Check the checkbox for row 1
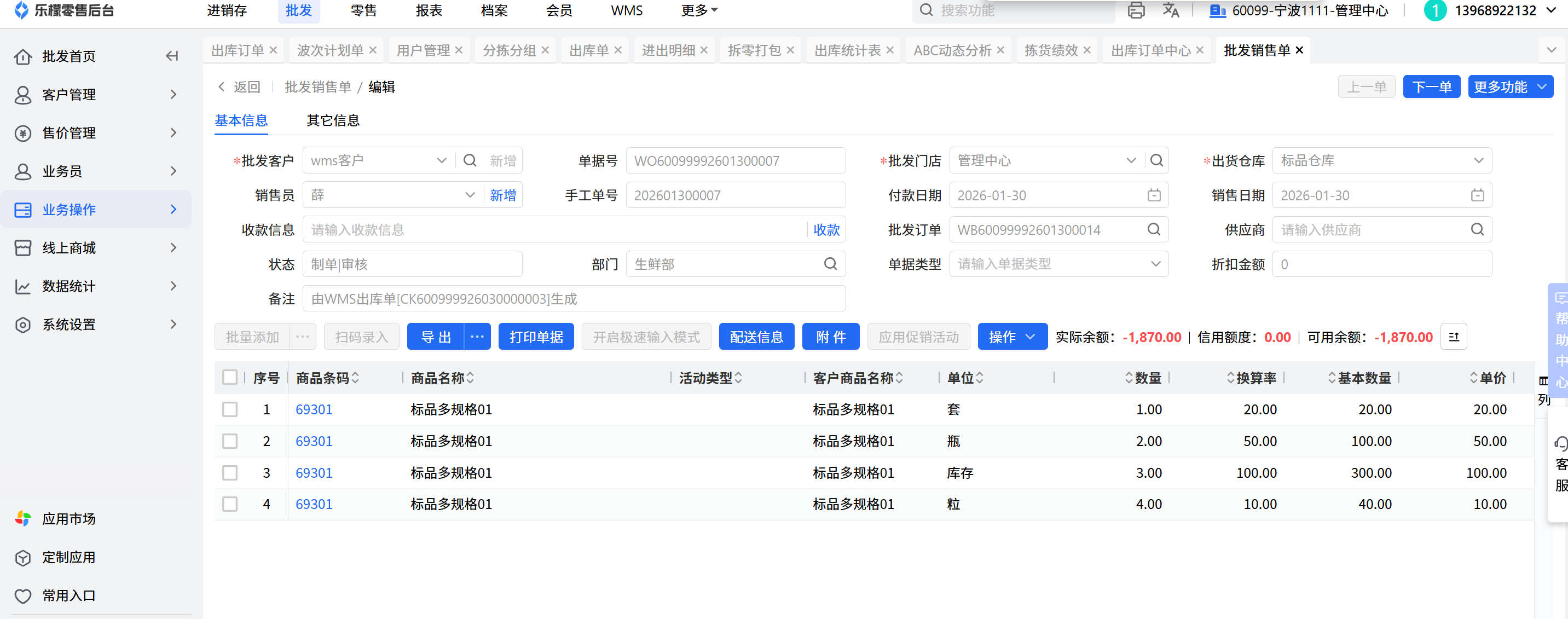 (x=229, y=409)
